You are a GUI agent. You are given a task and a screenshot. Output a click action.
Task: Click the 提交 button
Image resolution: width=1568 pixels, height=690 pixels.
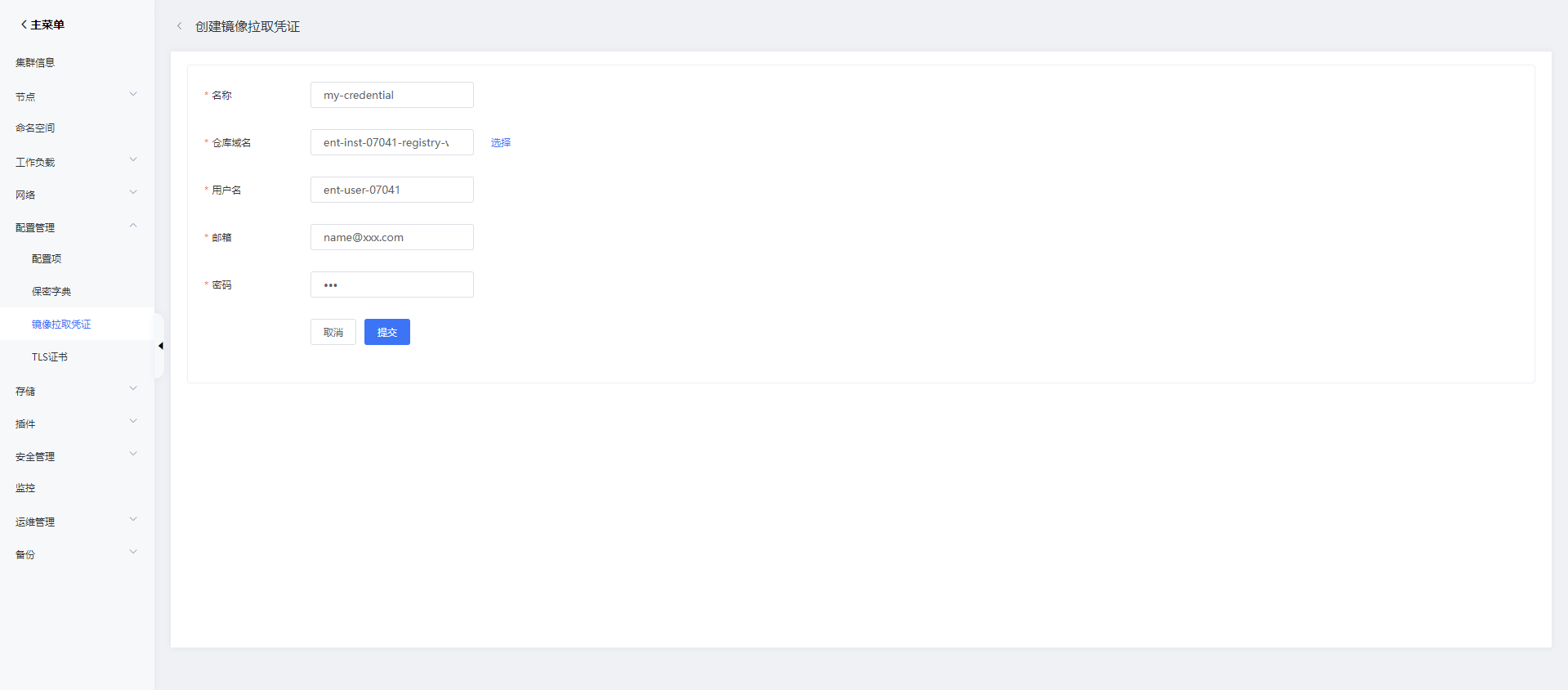[387, 332]
